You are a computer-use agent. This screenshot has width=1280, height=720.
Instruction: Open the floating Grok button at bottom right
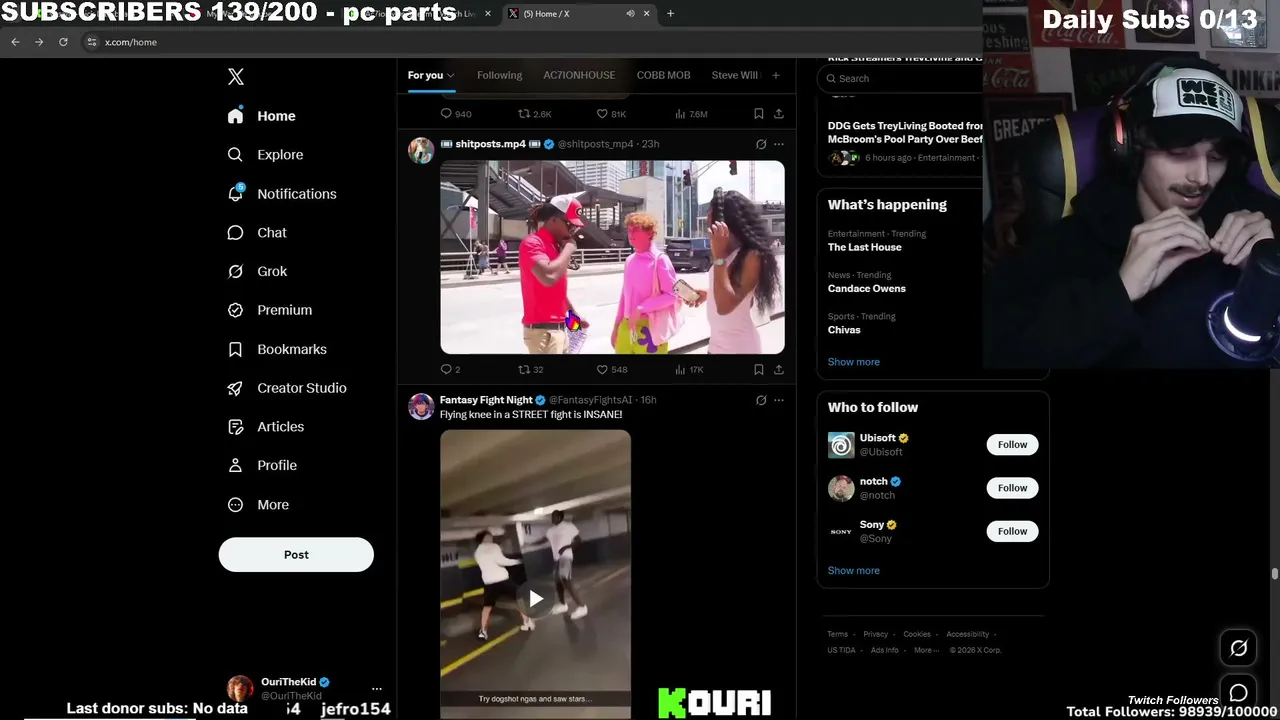pos(1238,648)
